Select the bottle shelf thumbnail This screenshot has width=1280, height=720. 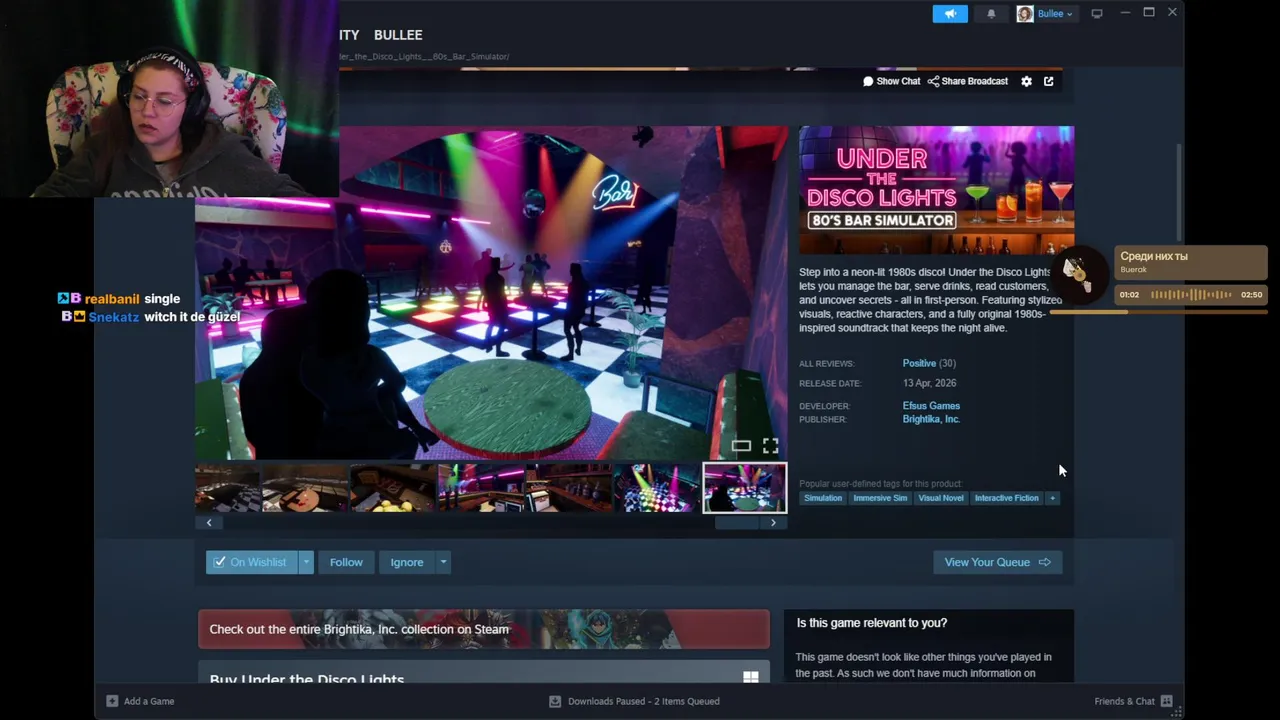tap(569, 488)
